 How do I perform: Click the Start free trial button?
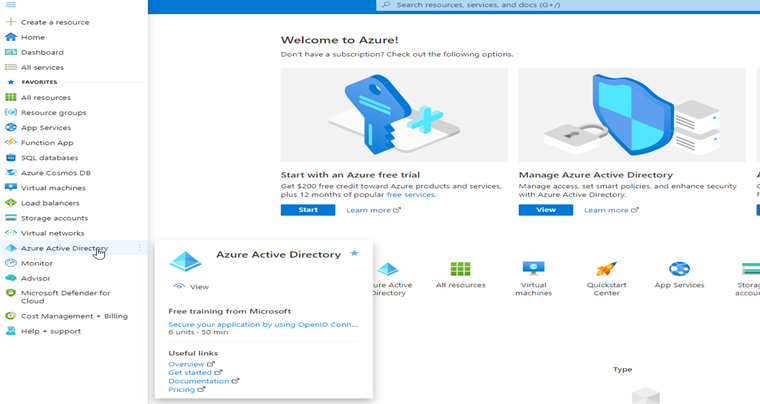[x=308, y=210]
